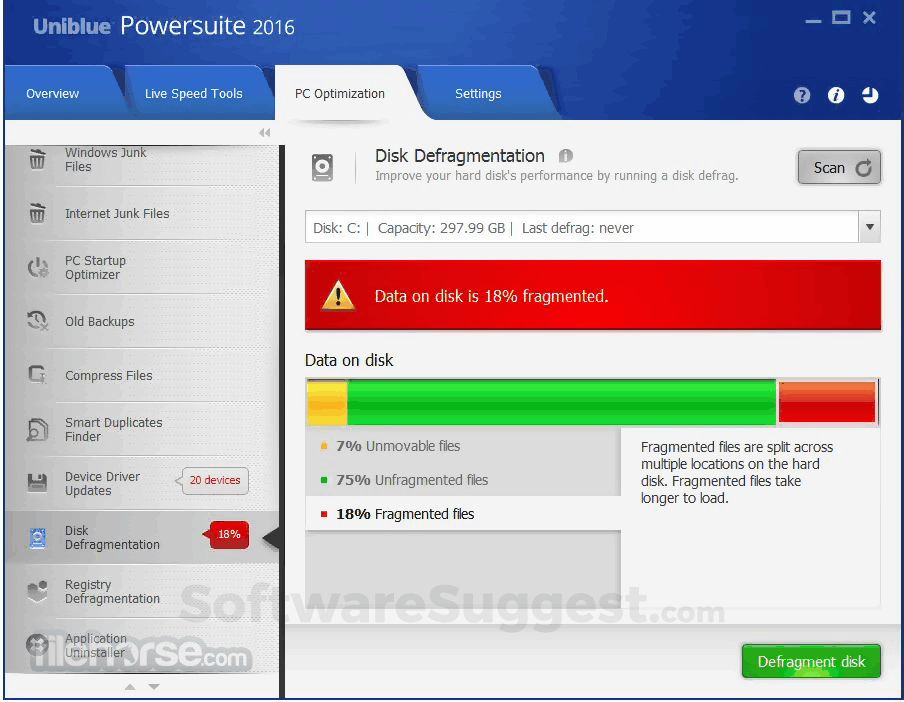Collapse the left sidebar with the double chevrons
The width and height of the screenshot is (904, 702).
(264, 132)
